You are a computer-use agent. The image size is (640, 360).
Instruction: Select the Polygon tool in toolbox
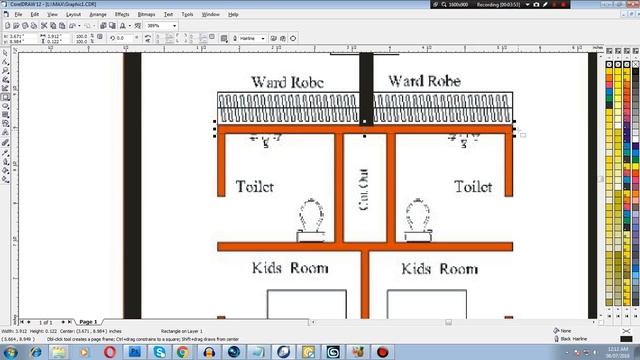[x=5, y=115]
